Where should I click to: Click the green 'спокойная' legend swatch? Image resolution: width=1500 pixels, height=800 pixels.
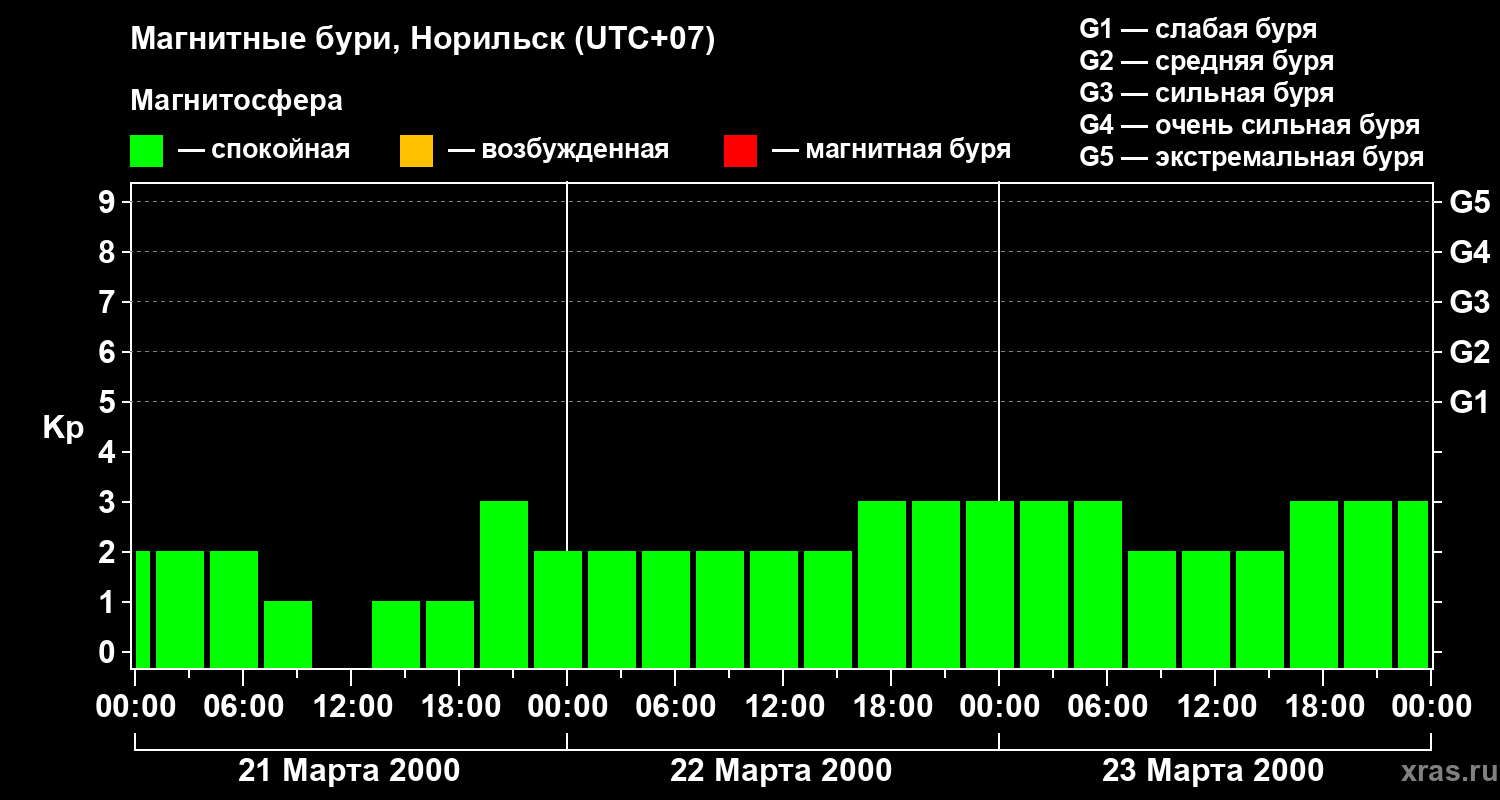tap(146, 151)
